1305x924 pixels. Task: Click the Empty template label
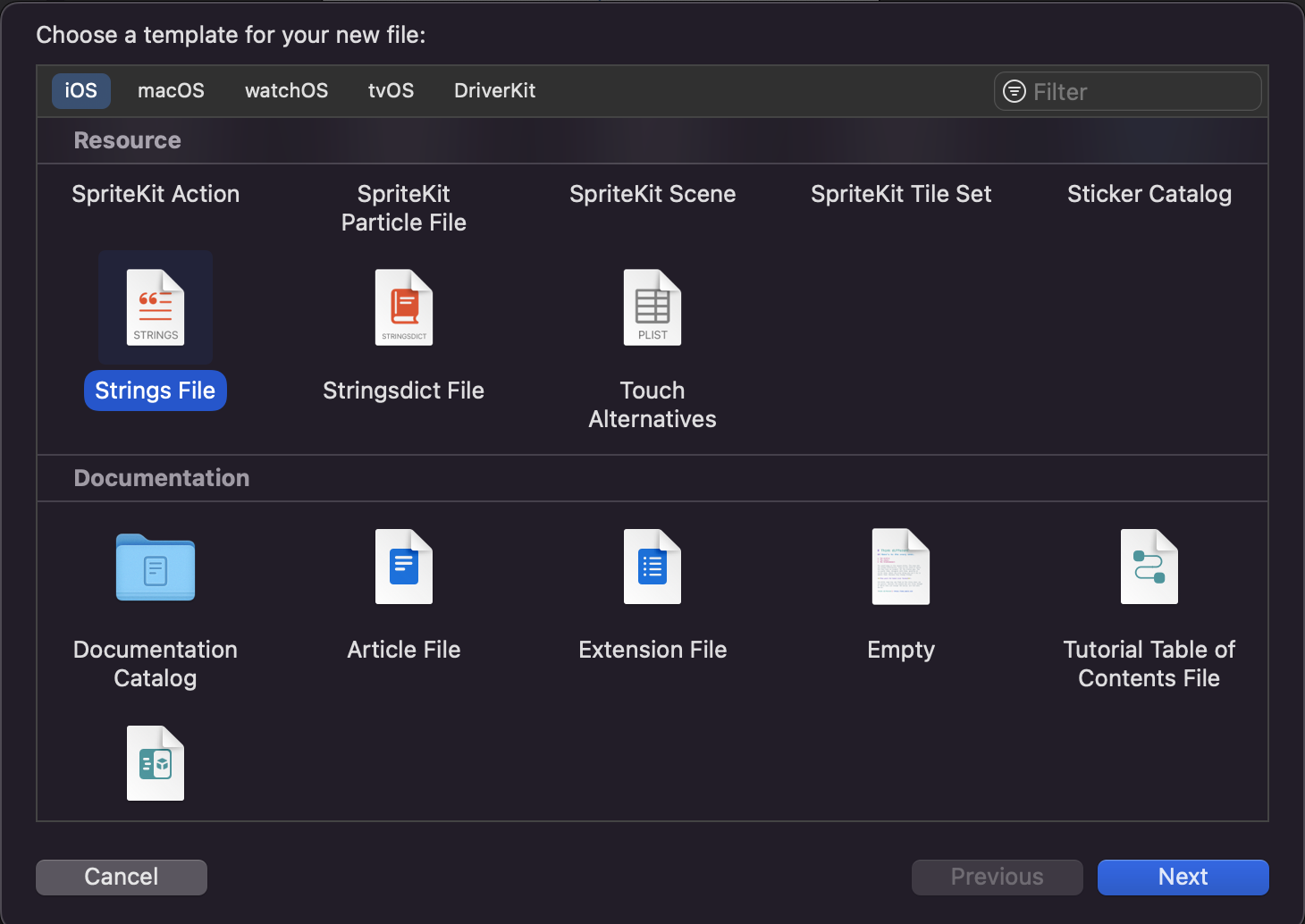[901, 650]
